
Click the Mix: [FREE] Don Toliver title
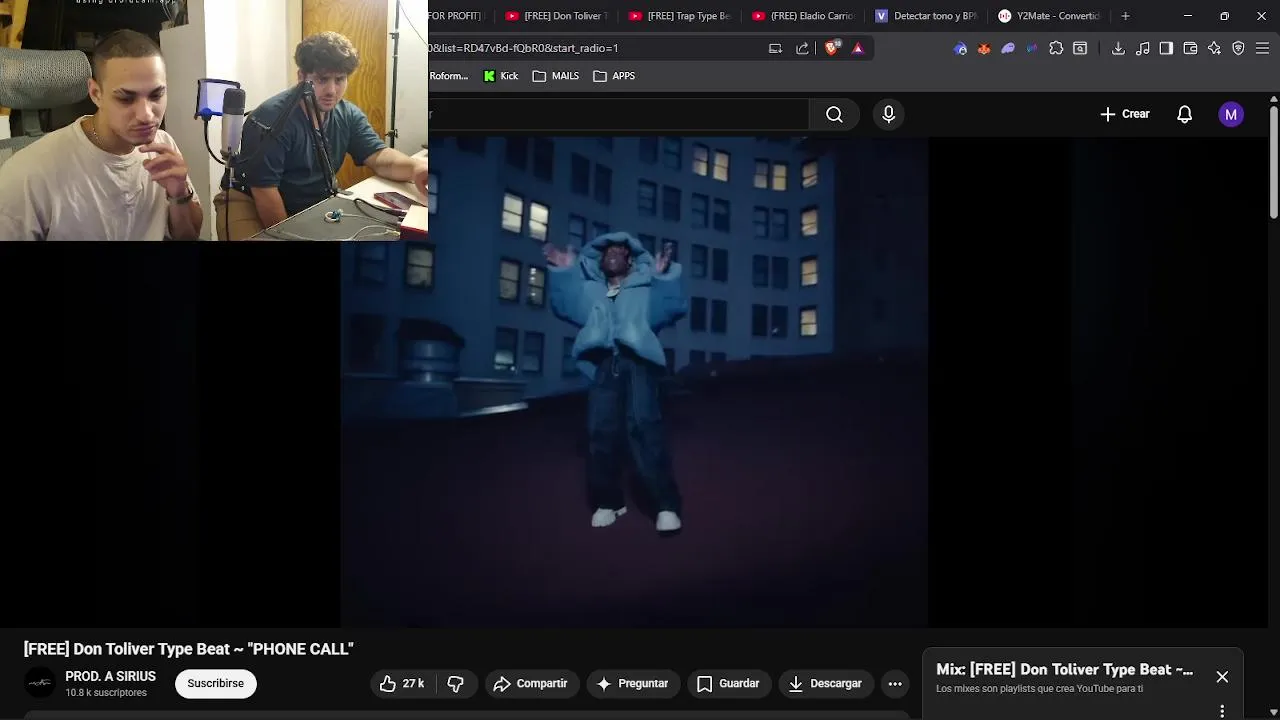pyautogui.click(x=1064, y=670)
